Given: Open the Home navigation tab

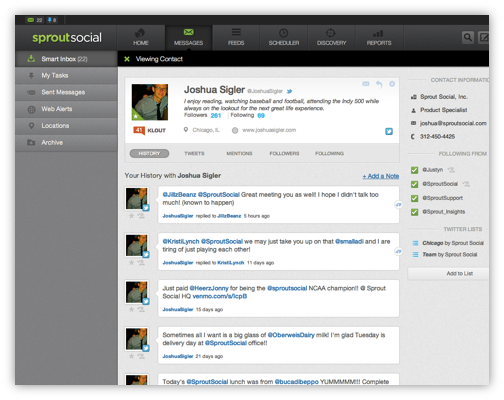Looking at the screenshot, I should 141,38.
